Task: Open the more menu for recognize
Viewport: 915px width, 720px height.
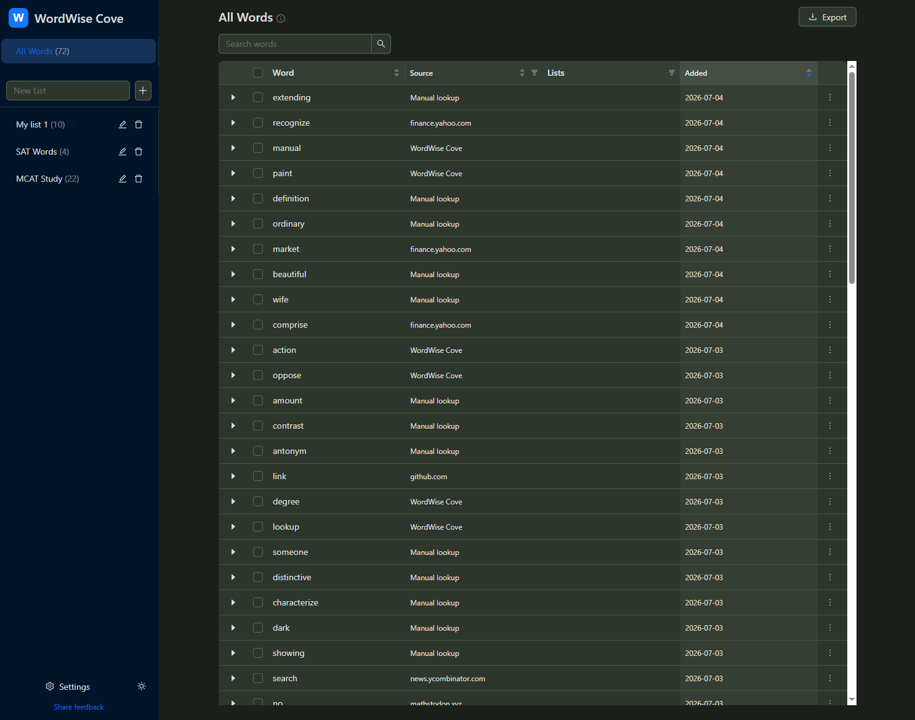Action: (830, 123)
